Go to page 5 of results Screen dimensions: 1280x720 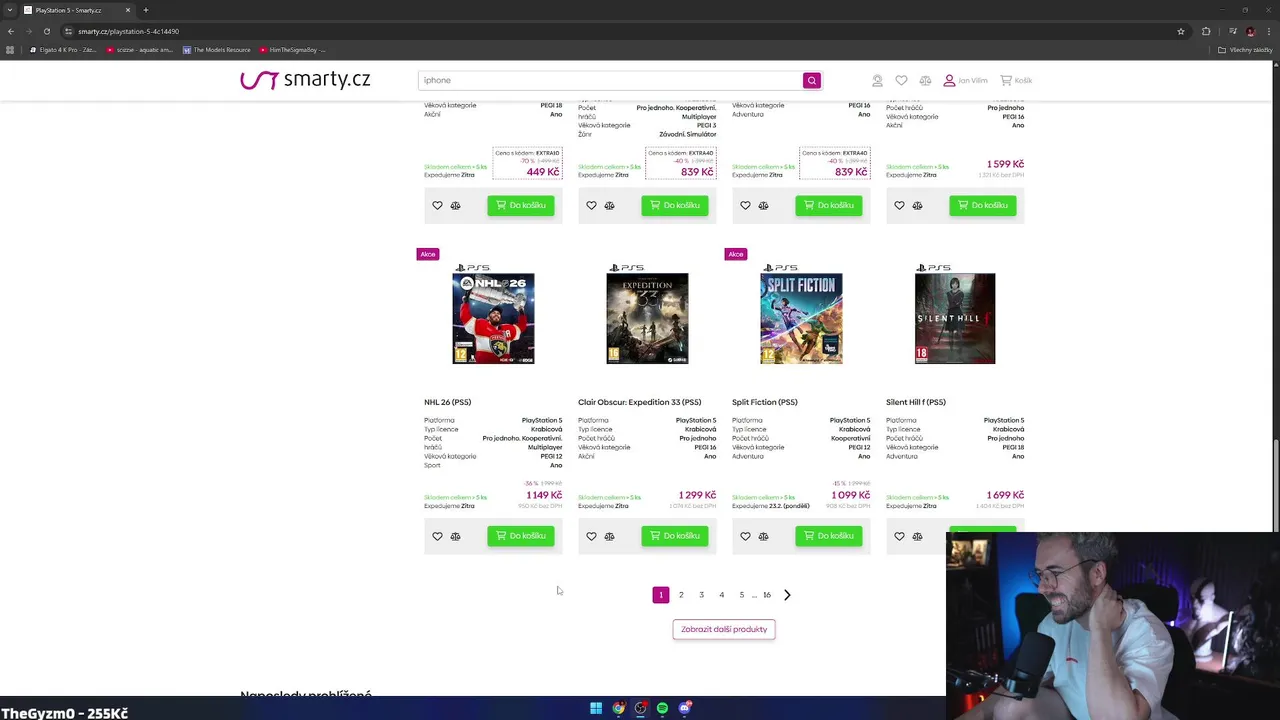[x=741, y=595]
